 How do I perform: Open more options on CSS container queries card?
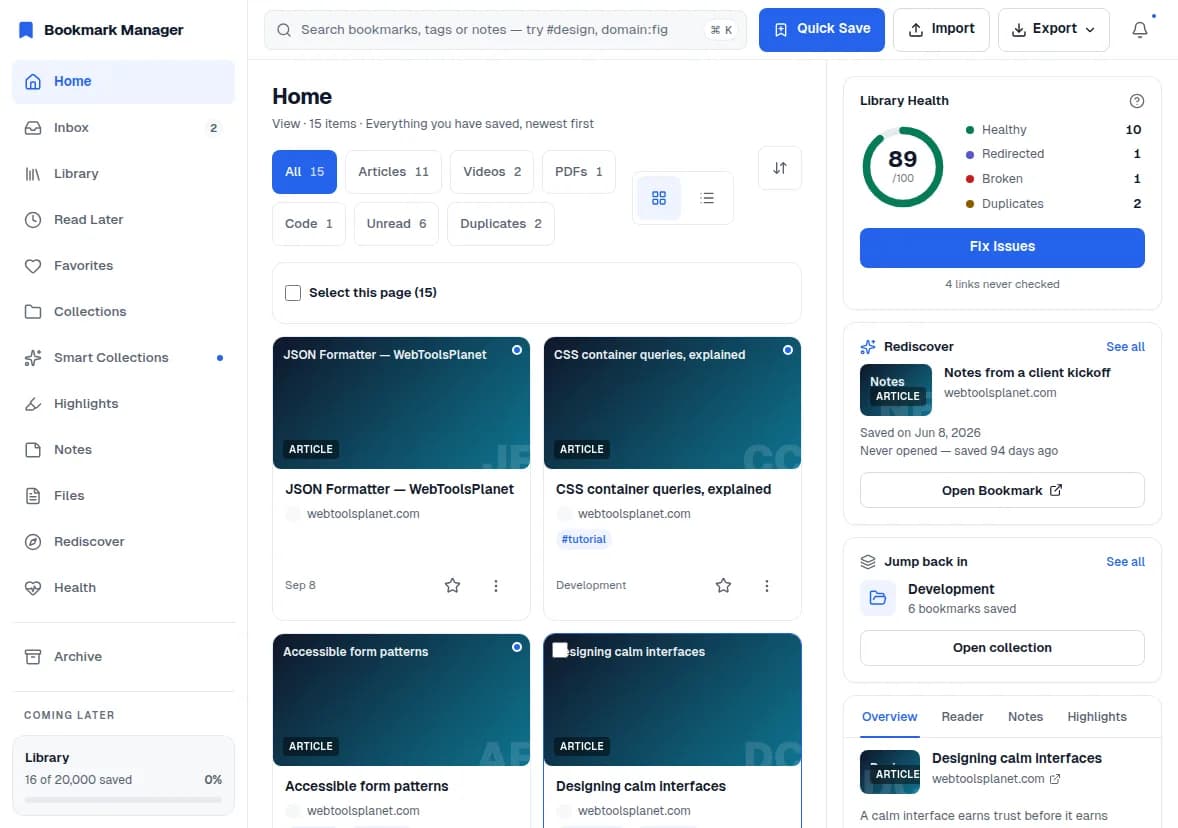766,585
